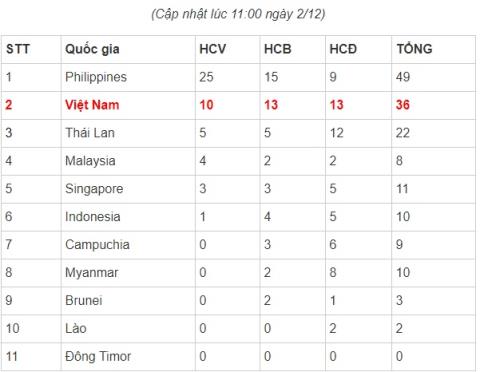Click the STT column header

[x=18, y=49]
